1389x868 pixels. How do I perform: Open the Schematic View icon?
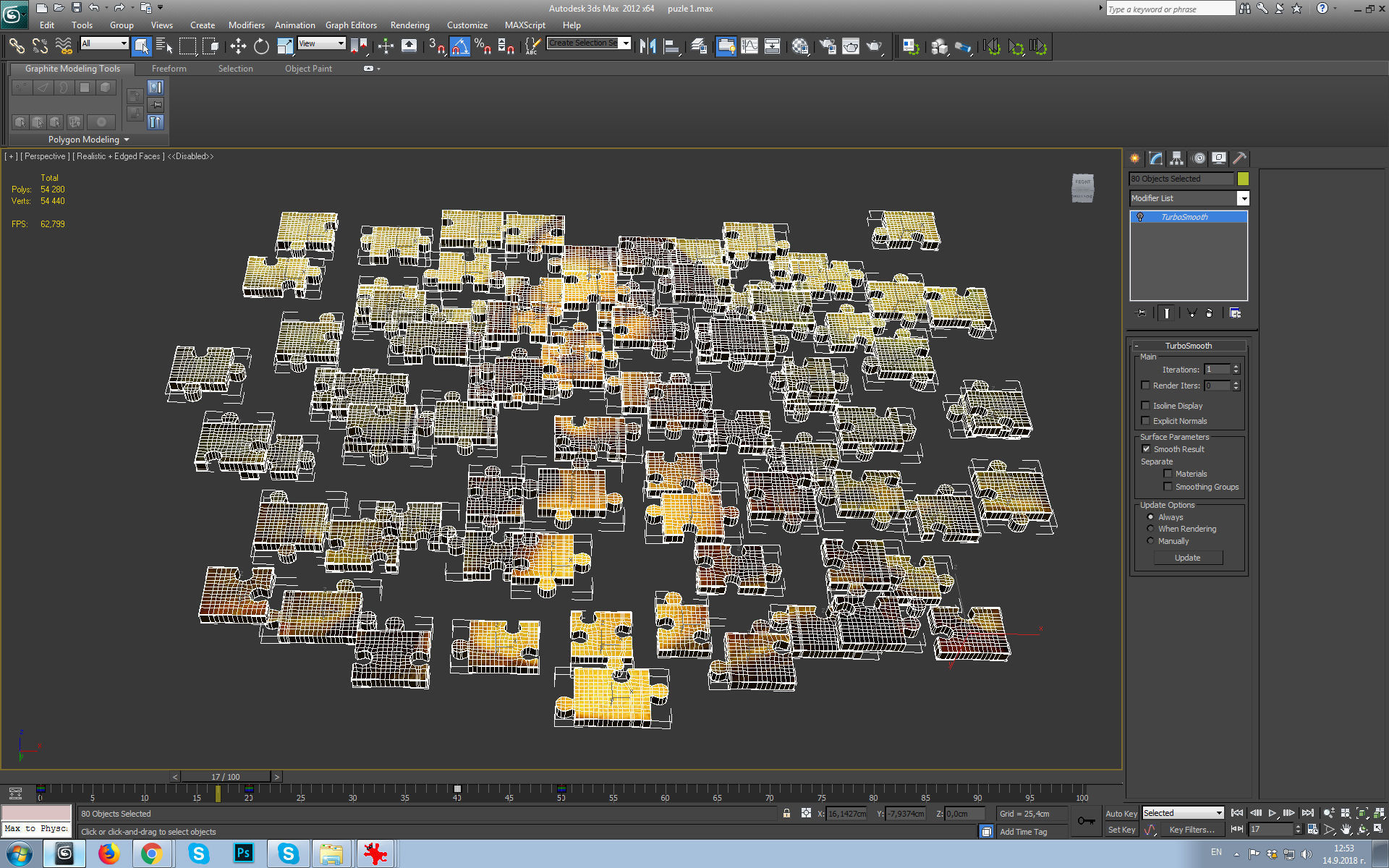click(x=773, y=46)
